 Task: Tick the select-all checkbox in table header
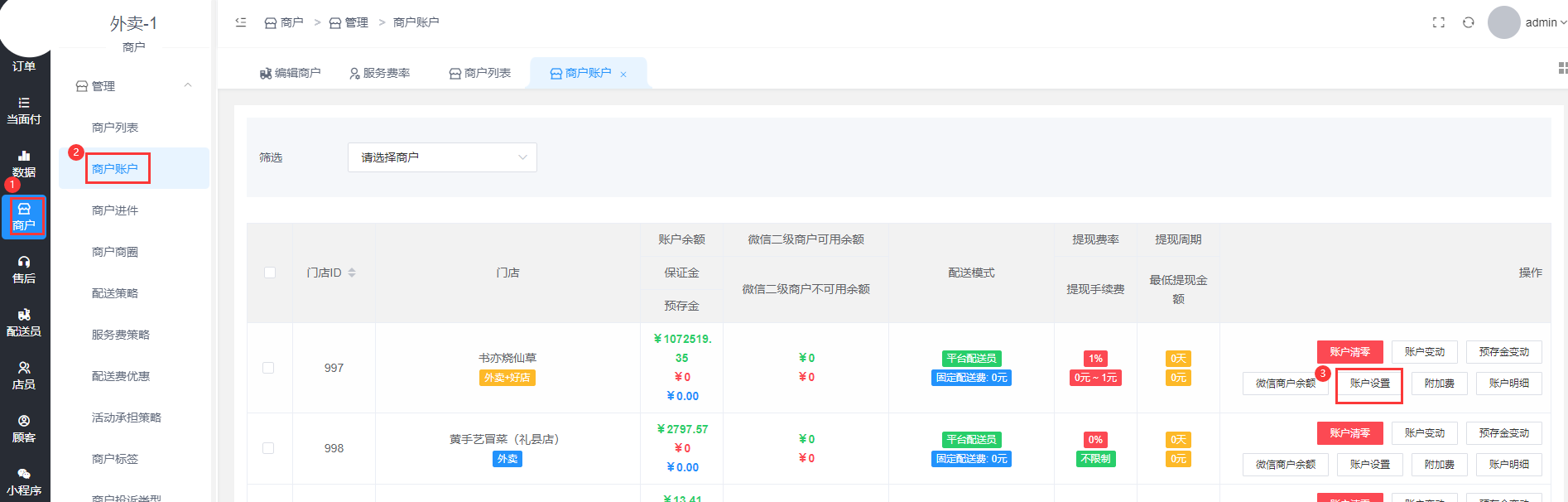coord(270,273)
